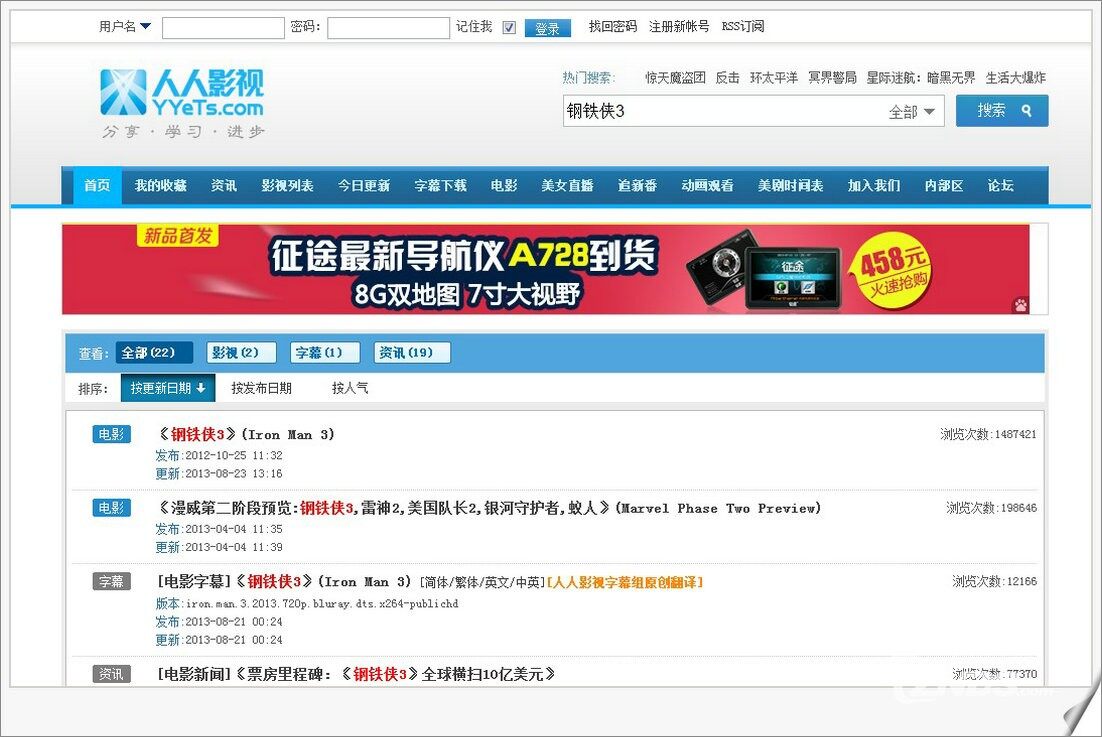Click the 征途 A728 navigator banner ad
1102x737 pixels.
546,269
